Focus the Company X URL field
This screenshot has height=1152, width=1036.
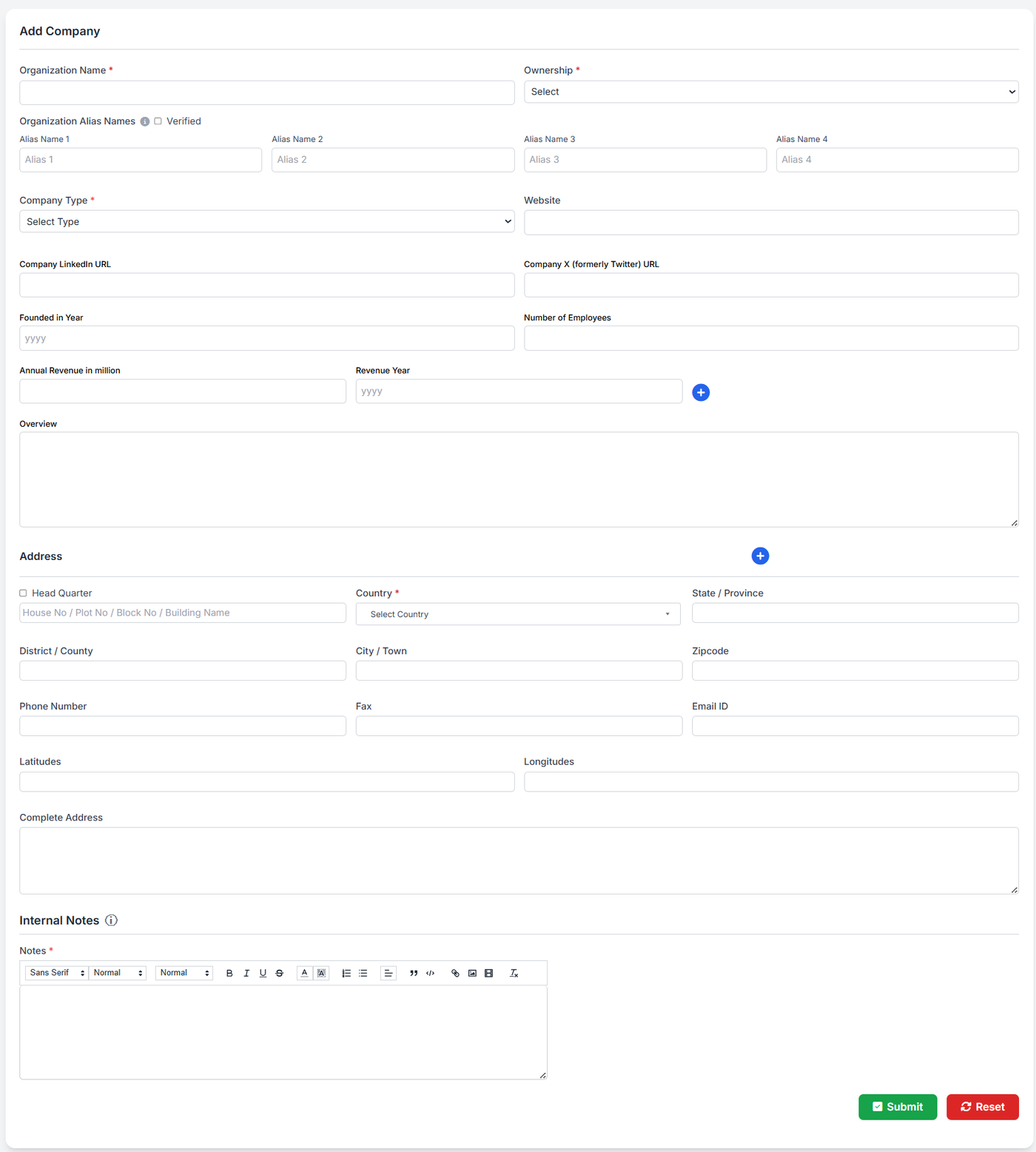pos(771,285)
